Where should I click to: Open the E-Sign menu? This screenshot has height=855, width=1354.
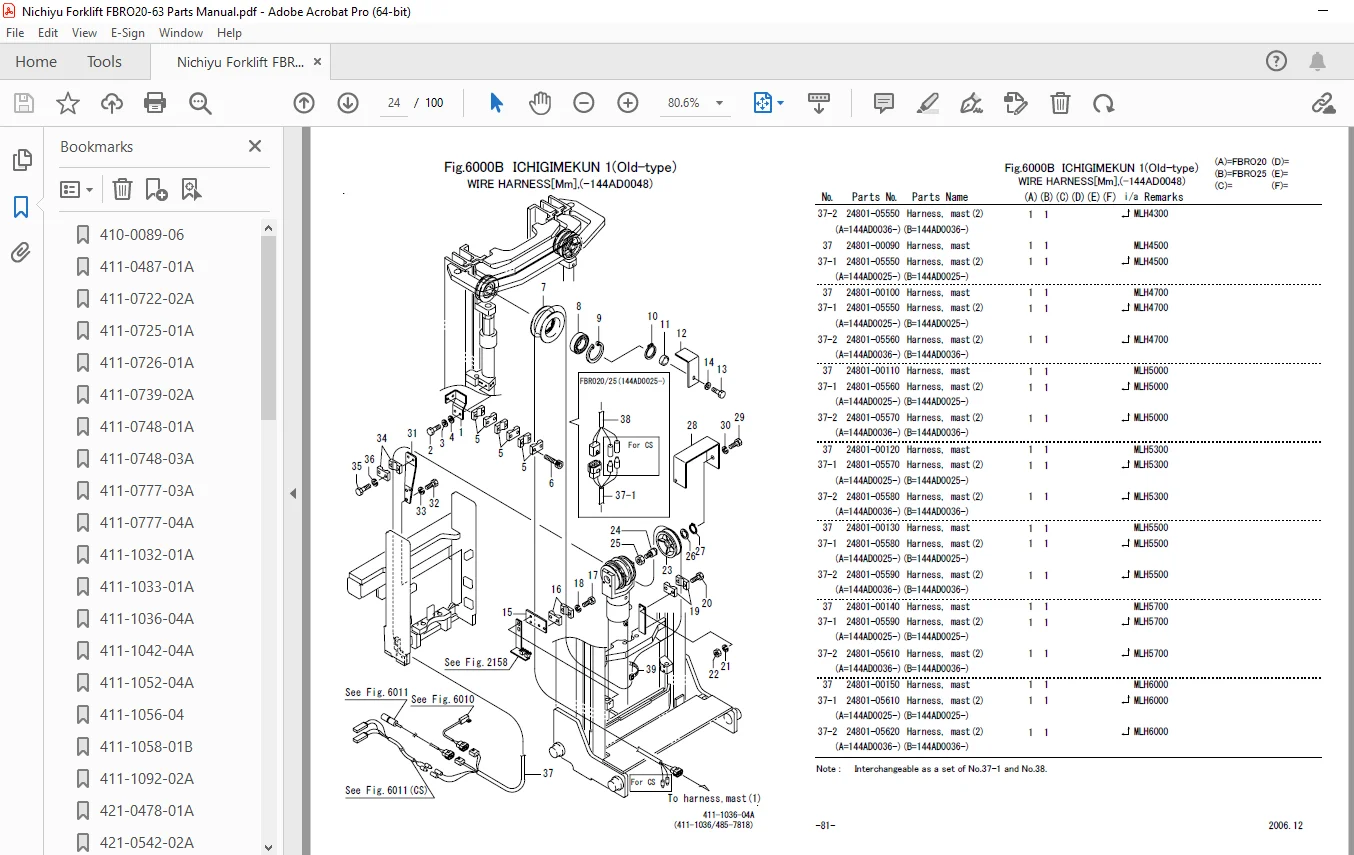(x=128, y=33)
